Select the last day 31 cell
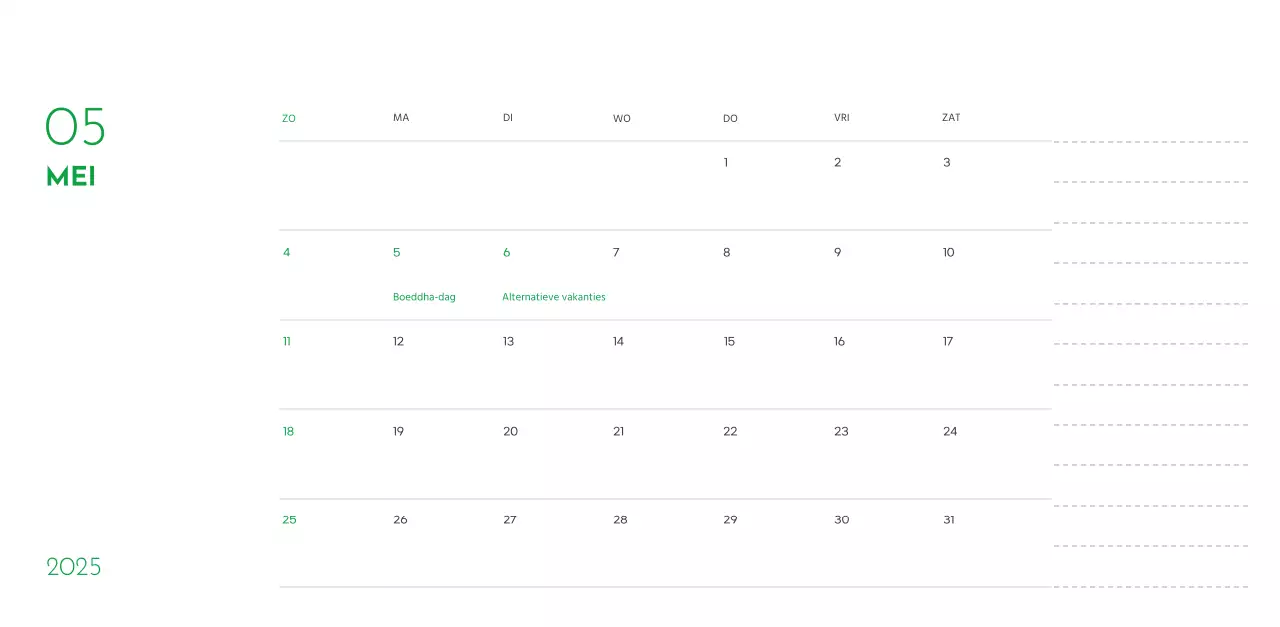This screenshot has width=1280, height=627. (x=948, y=519)
